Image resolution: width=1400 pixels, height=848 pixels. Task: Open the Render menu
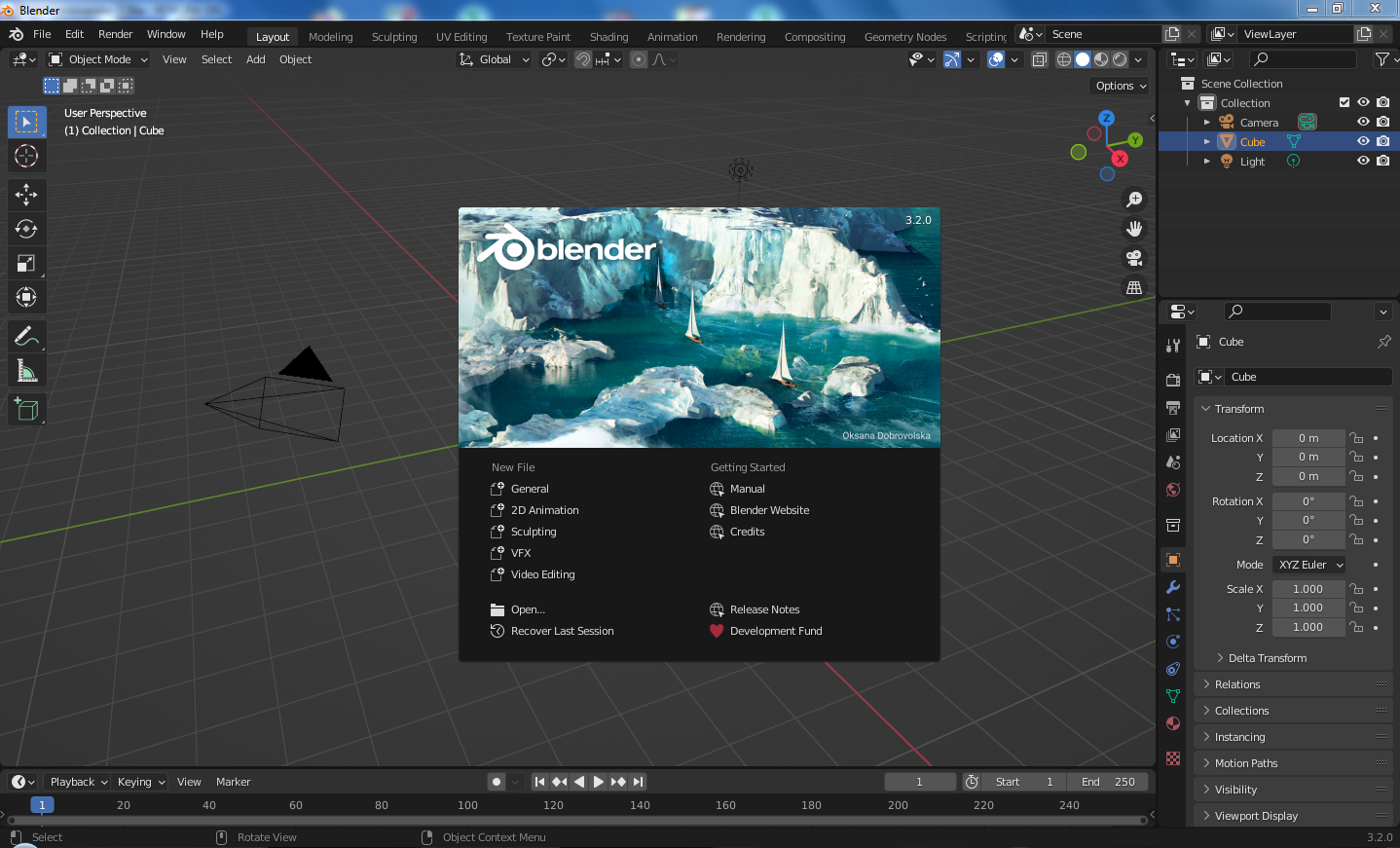[x=115, y=34]
